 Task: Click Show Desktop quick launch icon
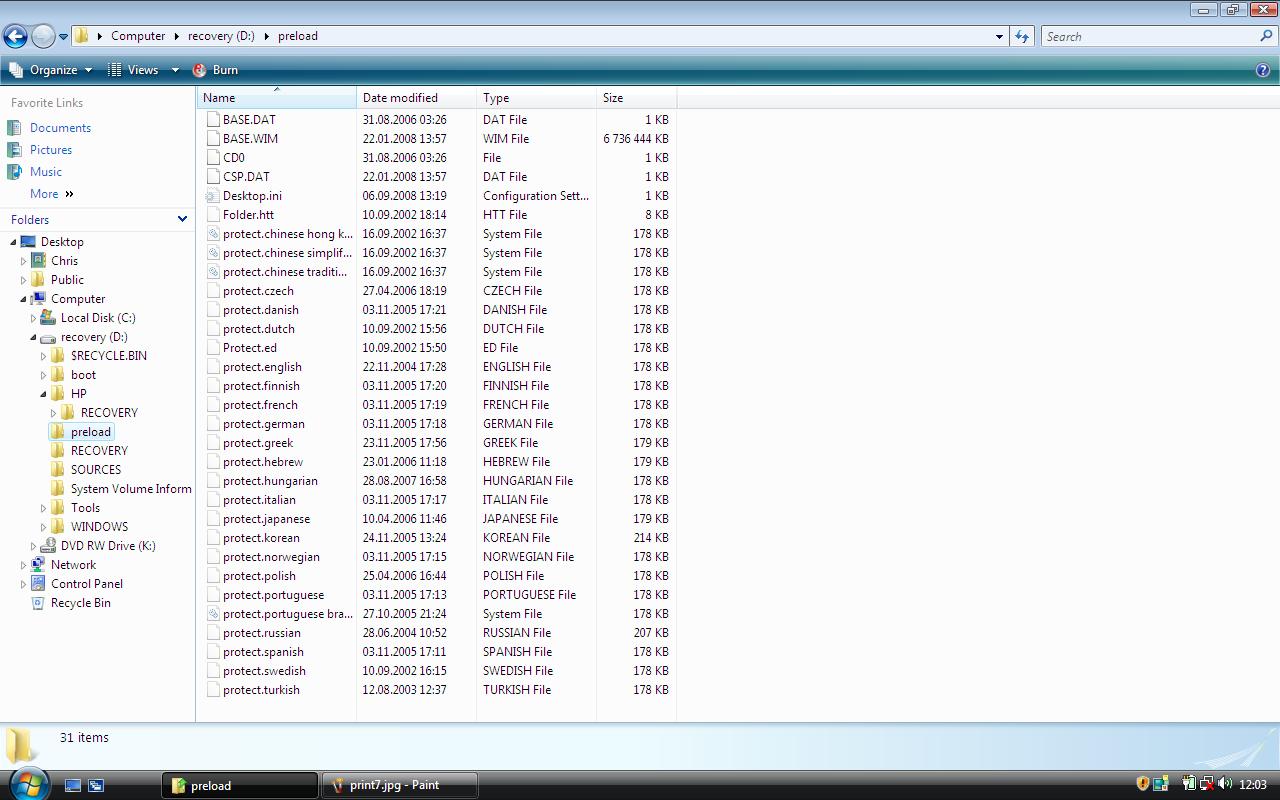tap(73, 786)
